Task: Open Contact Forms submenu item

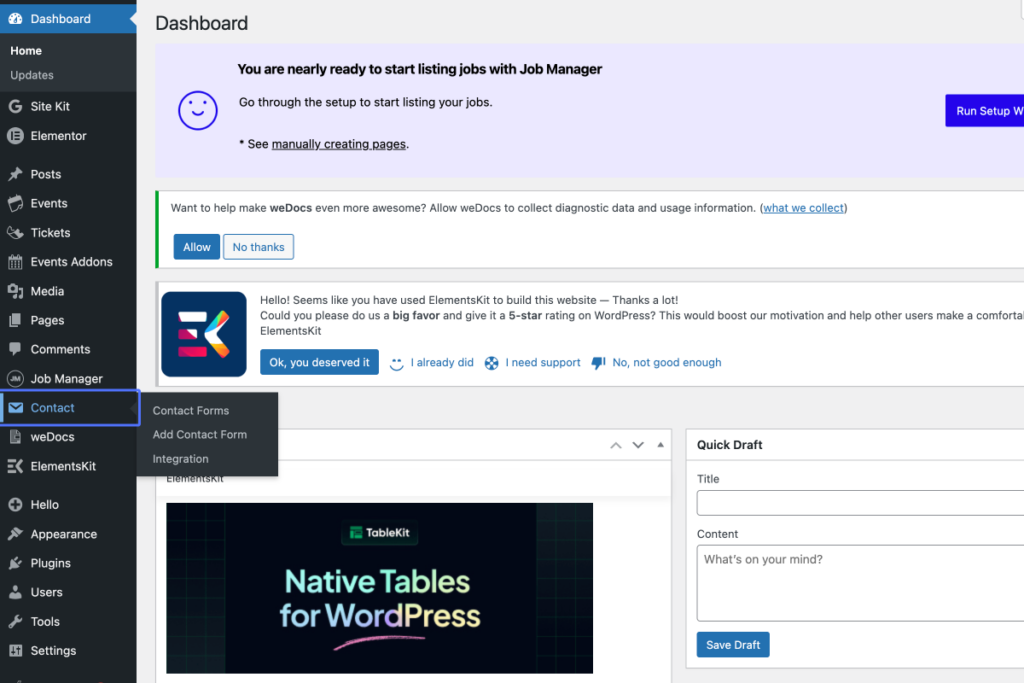Action: point(191,411)
